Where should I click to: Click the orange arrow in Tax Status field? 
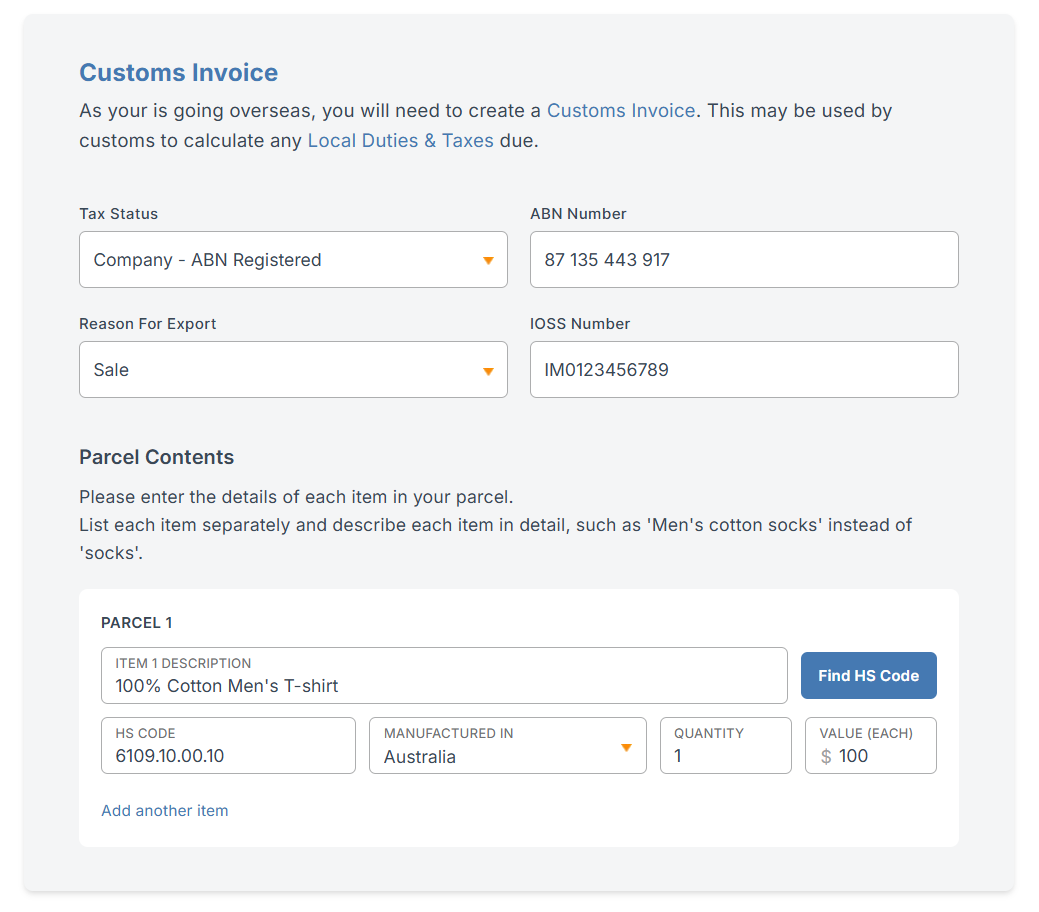coord(488,261)
